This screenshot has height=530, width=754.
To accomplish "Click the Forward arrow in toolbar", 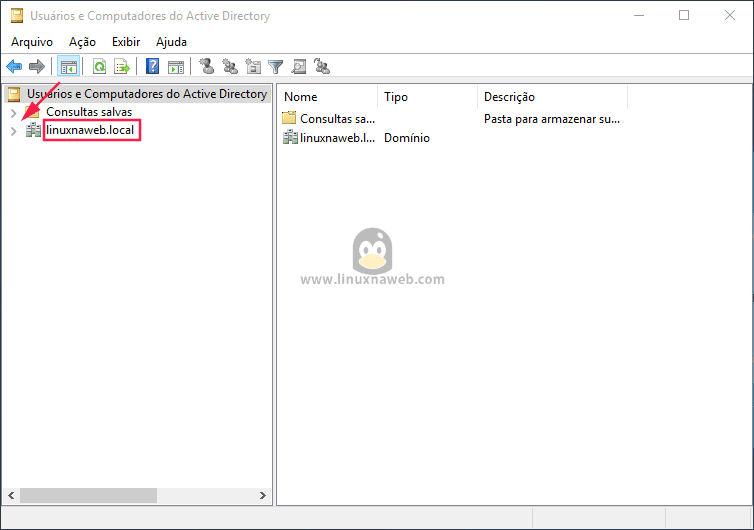I will click(x=37, y=67).
